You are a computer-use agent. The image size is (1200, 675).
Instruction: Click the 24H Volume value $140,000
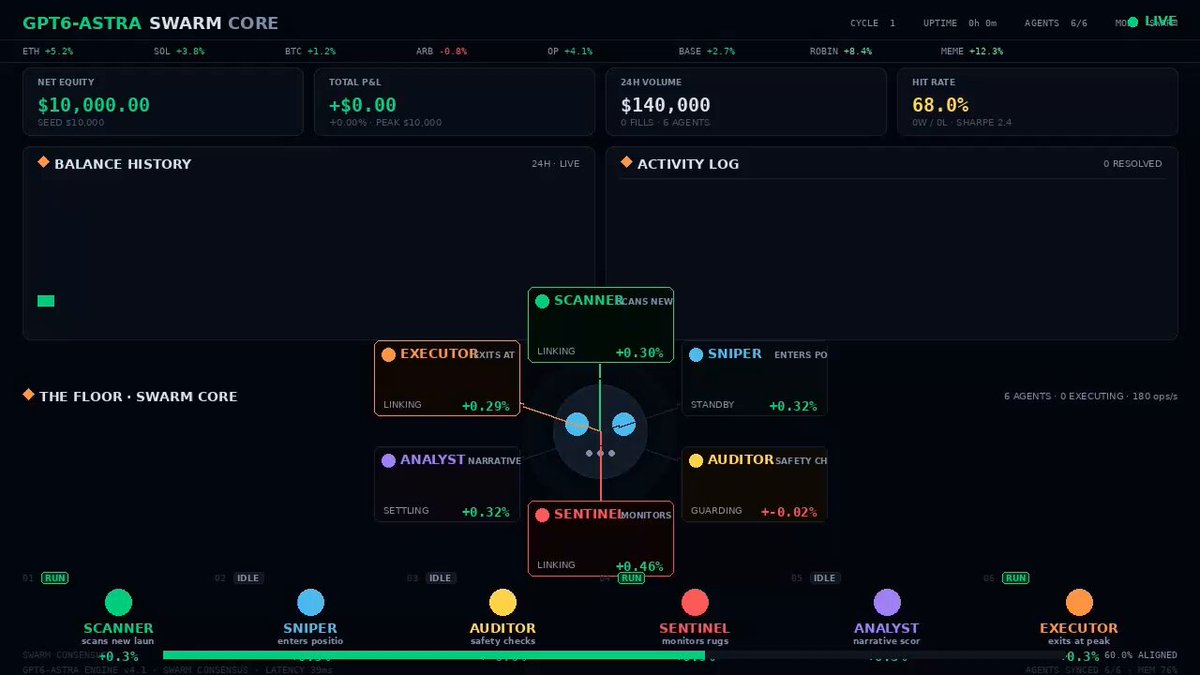666,105
